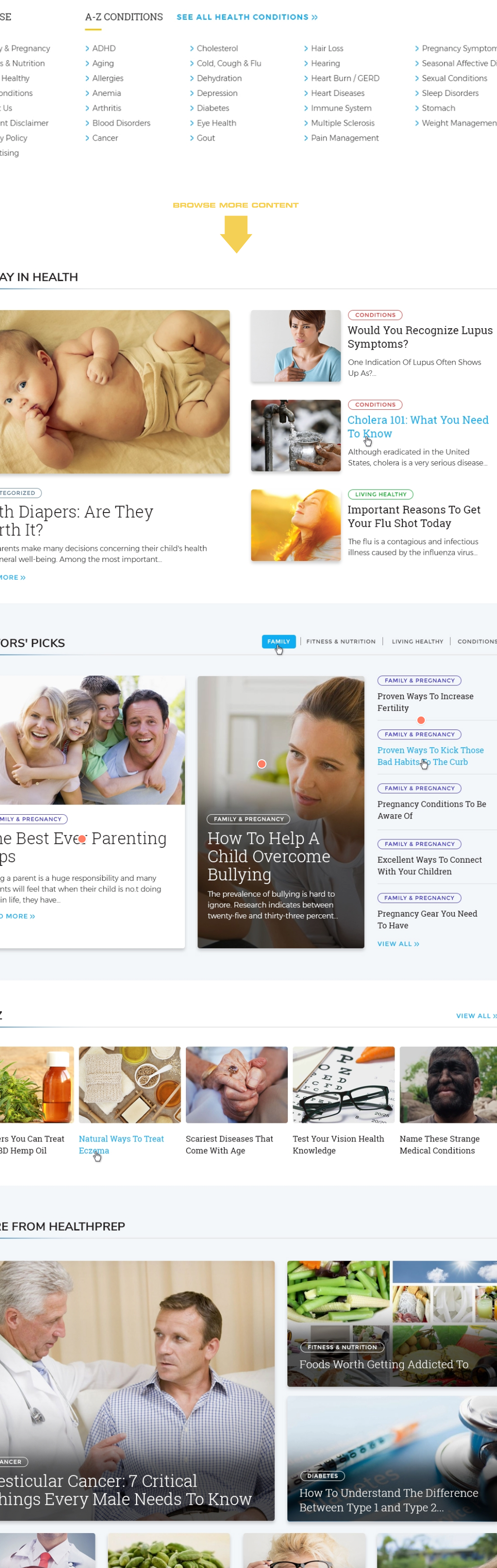The image size is (497, 1568).
Task: Open Foods Worth Getting Addicted To card
Action: (x=392, y=1324)
